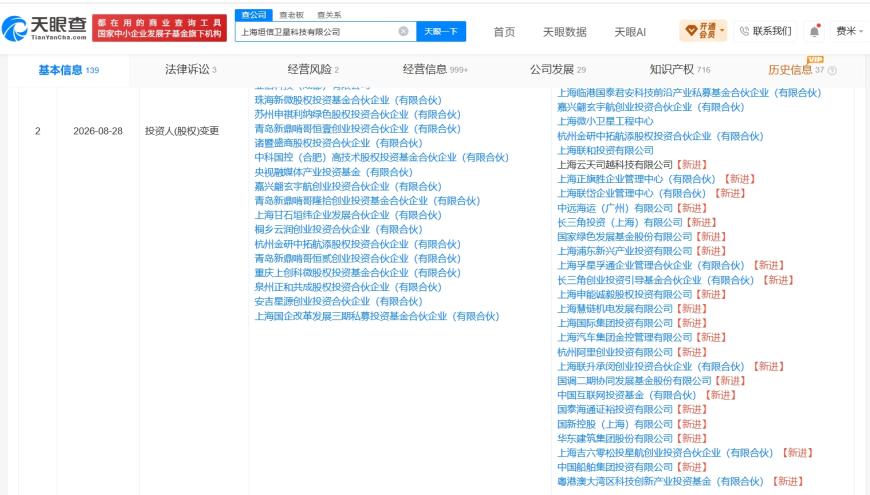The height and width of the screenshot is (495, 870).
Task: Select the 查老板 search tab
Action: coord(291,15)
